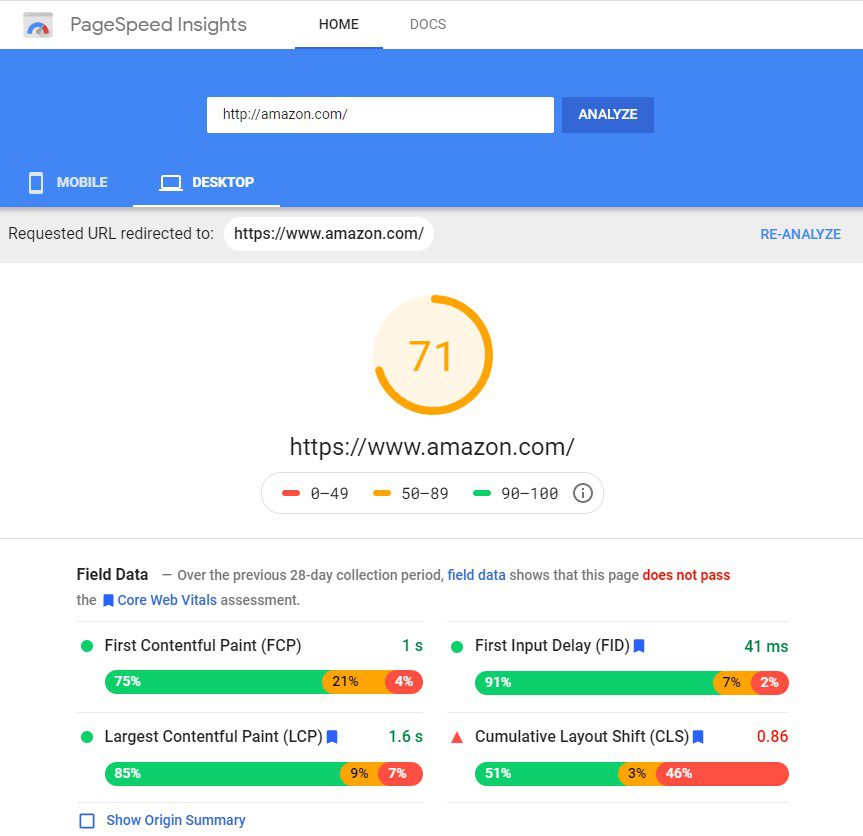Click the orange 9% LCP bar segment
The height and width of the screenshot is (836, 863).
click(x=360, y=773)
